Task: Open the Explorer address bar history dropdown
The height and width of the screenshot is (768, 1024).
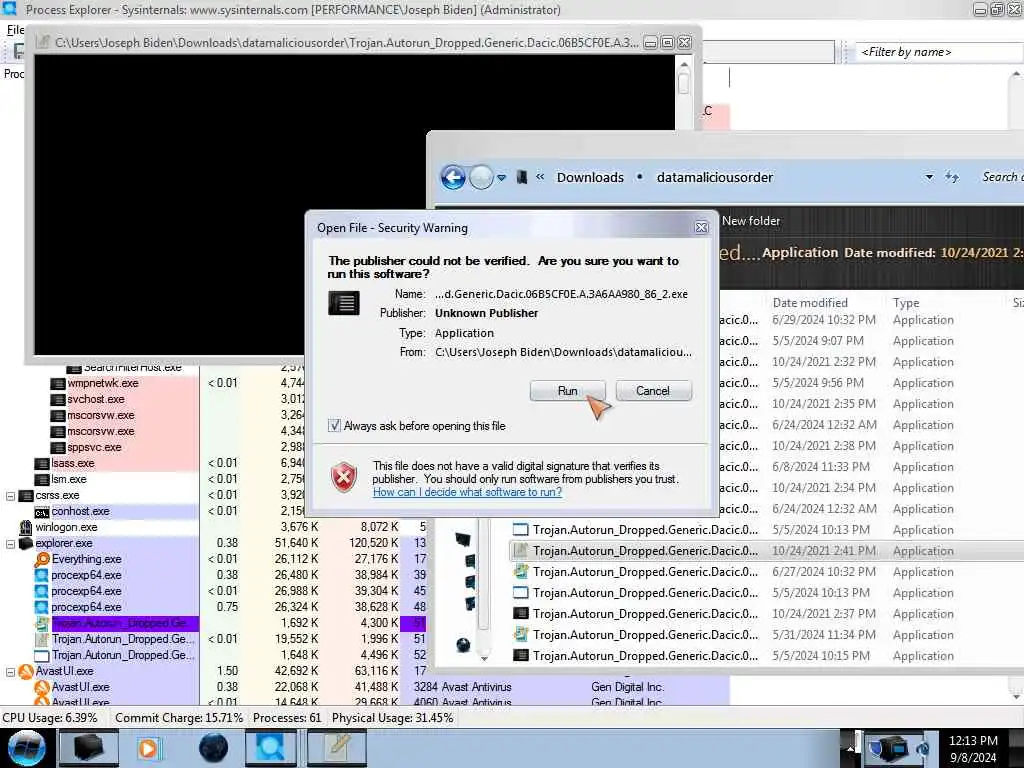Action: click(929, 177)
